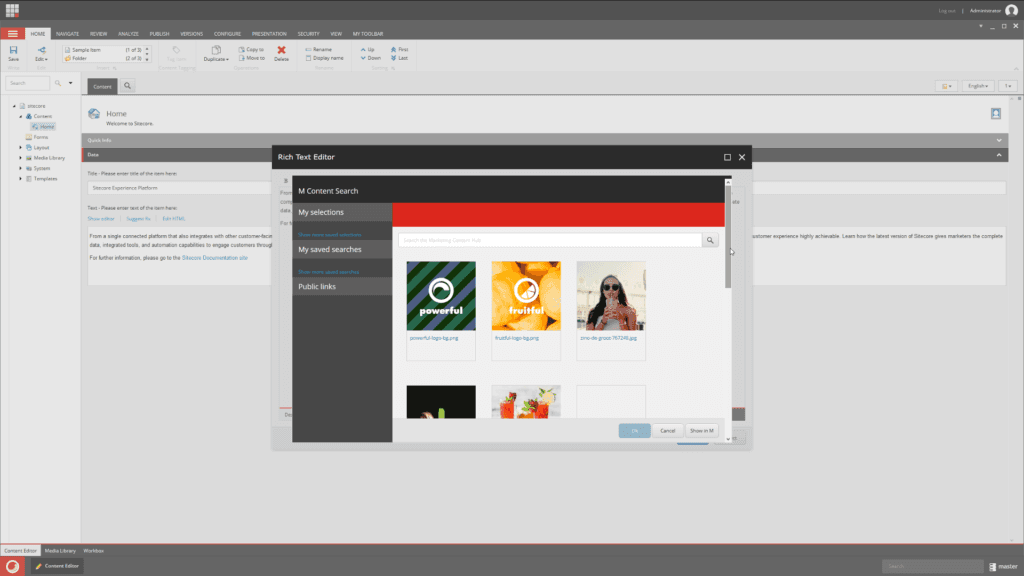The height and width of the screenshot is (576, 1024).
Task: Click the red hamburger menu button
Action: [x=12, y=33]
